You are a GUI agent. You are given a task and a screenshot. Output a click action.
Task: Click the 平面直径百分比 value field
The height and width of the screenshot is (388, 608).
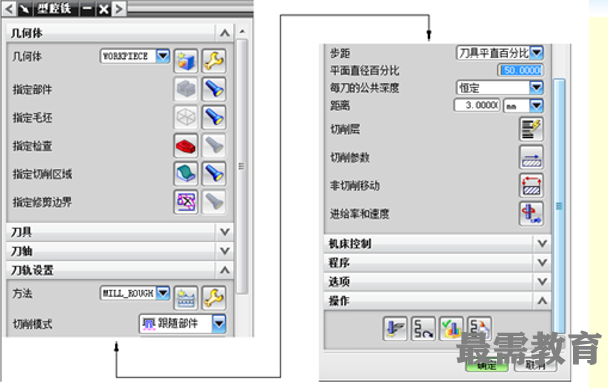pyautogui.click(x=521, y=70)
